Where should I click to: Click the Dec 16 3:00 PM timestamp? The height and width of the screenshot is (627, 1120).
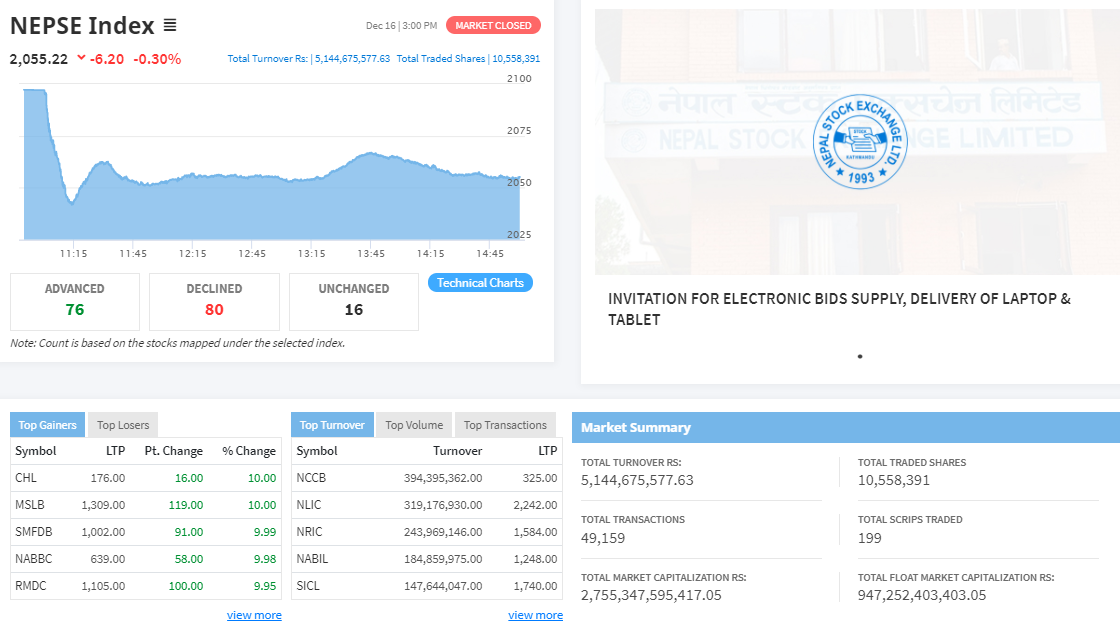401,26
